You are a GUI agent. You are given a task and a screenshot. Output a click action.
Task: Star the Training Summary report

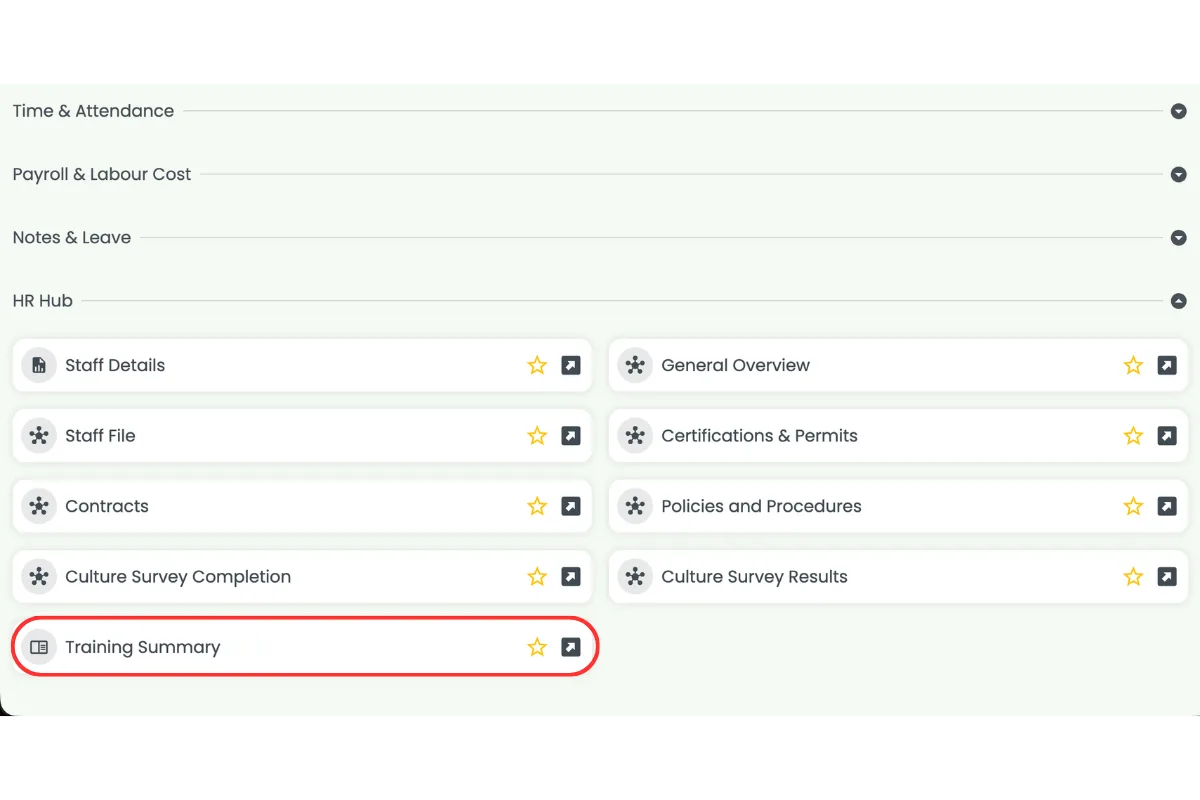tap(537, 647)
